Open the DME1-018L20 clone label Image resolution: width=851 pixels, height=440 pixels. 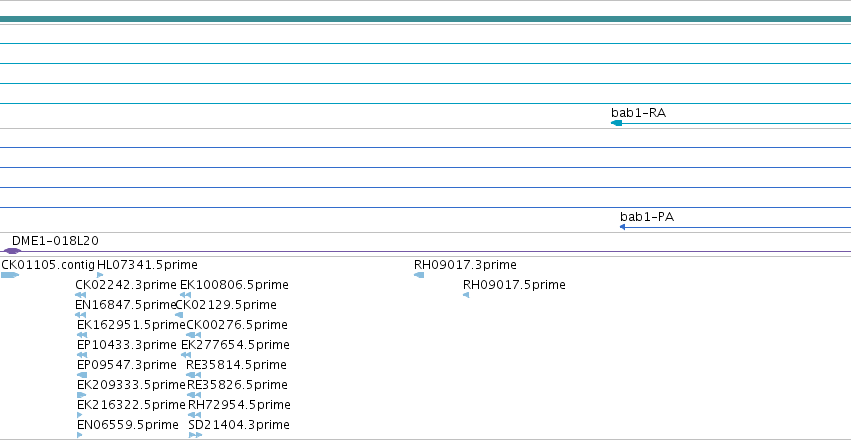(55, 240)
